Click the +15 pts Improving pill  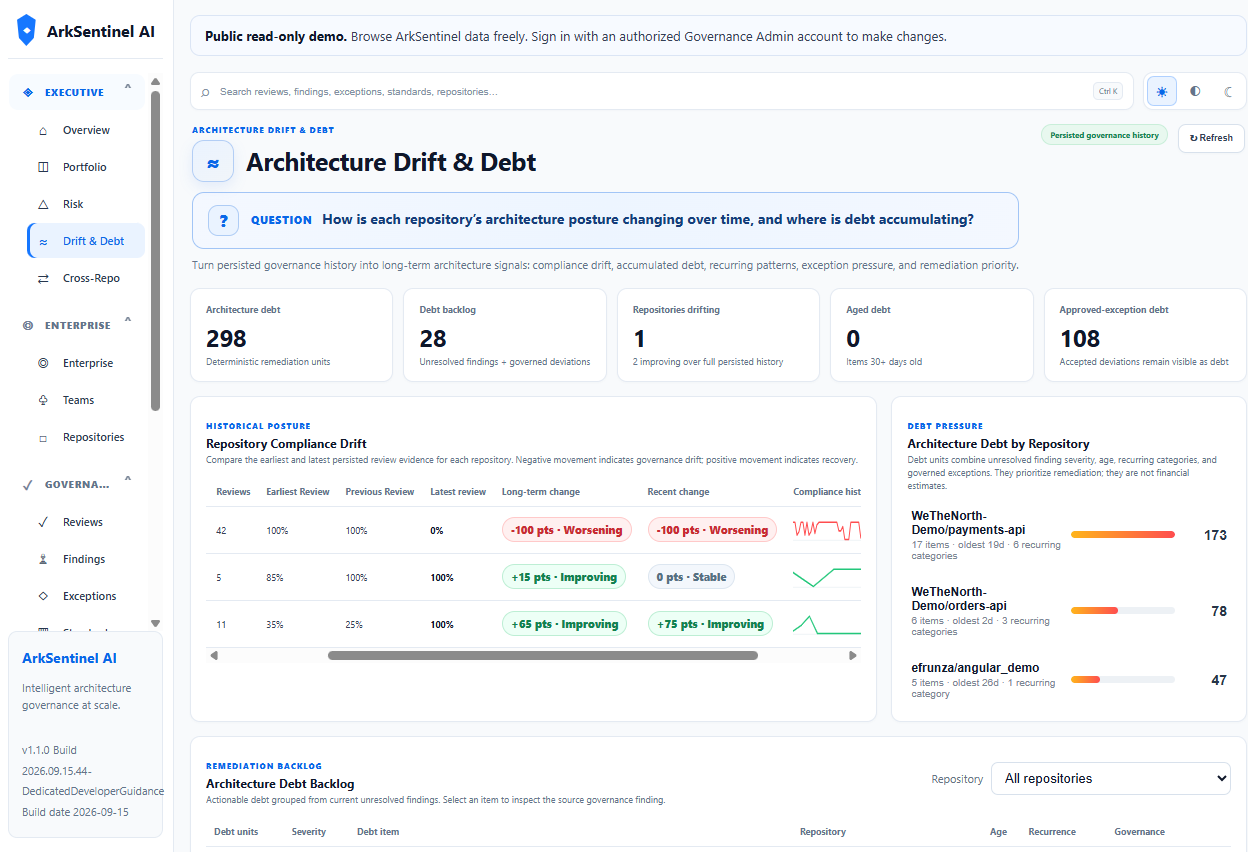[564, 577]
